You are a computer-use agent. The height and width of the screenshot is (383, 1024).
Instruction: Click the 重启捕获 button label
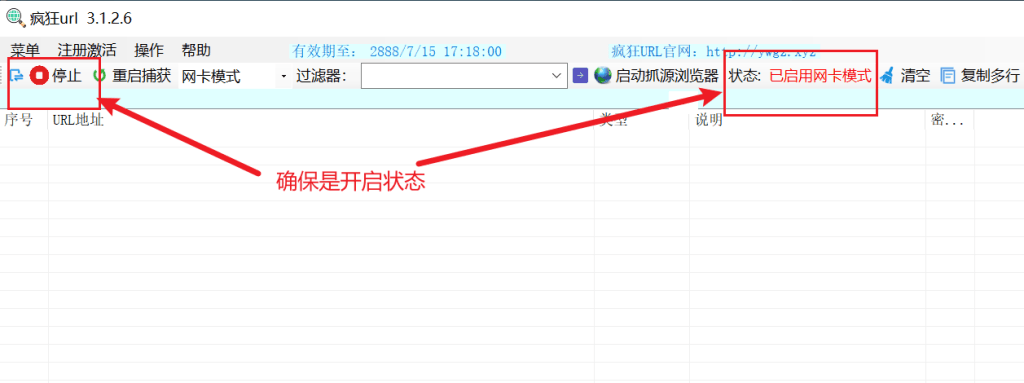pyautogui.click(x=142, y=76)
